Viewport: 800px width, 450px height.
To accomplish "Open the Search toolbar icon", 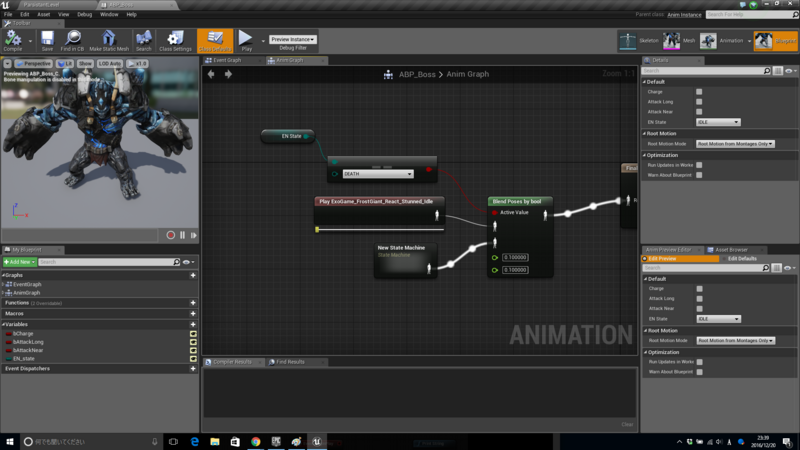I will pyautogui.click(x=143, y=40).
